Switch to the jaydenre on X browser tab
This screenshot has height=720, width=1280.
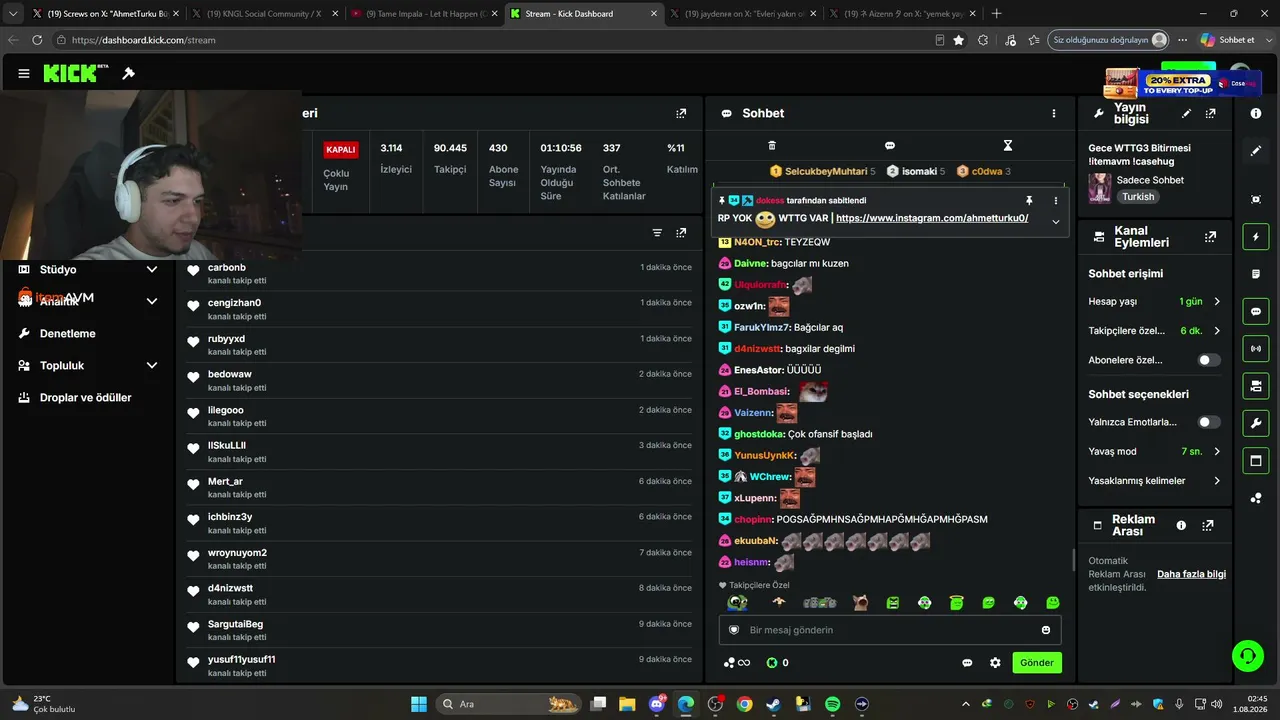(x=741, y=14)
